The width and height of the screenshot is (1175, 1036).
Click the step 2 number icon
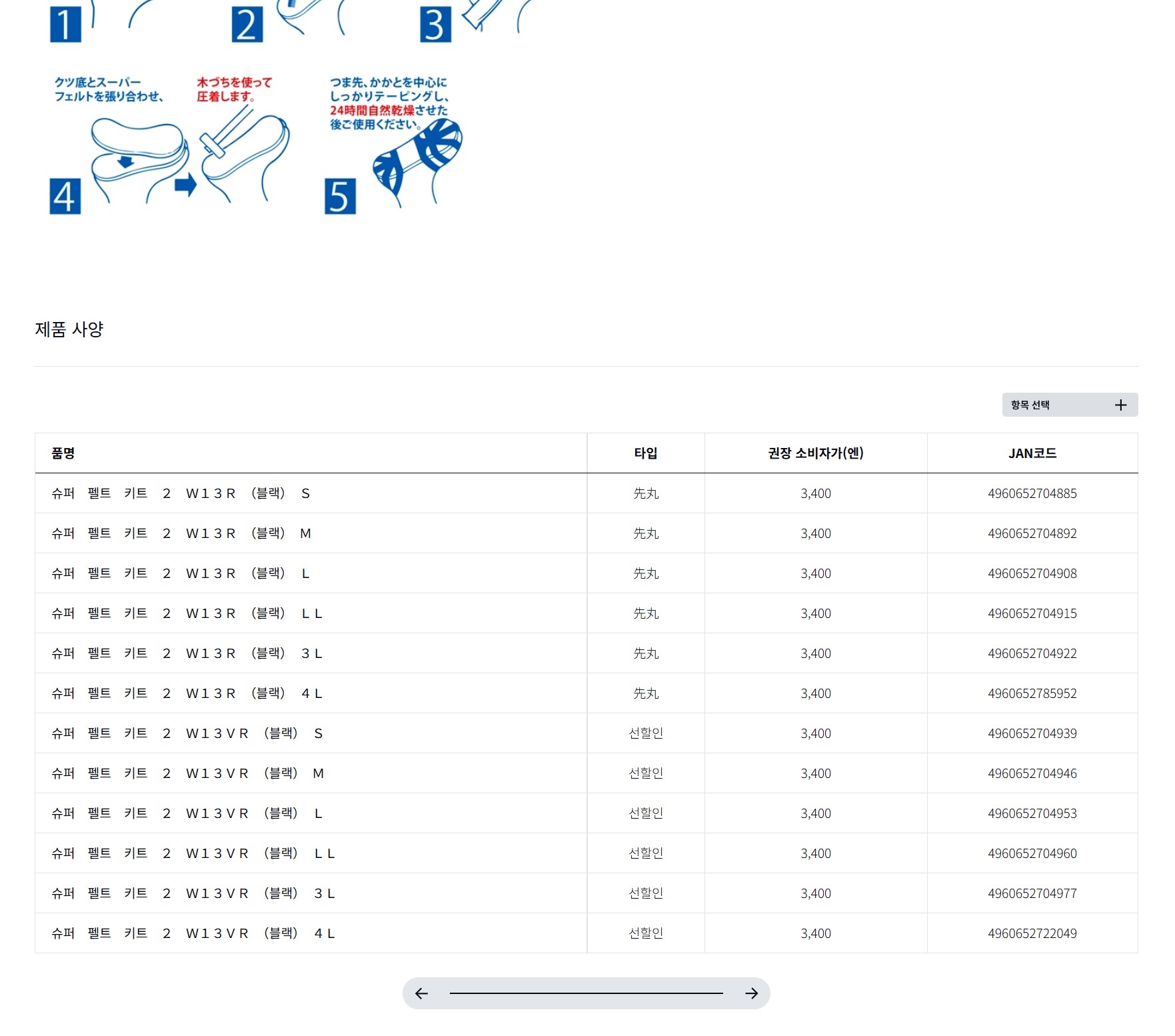coord(247,25)
